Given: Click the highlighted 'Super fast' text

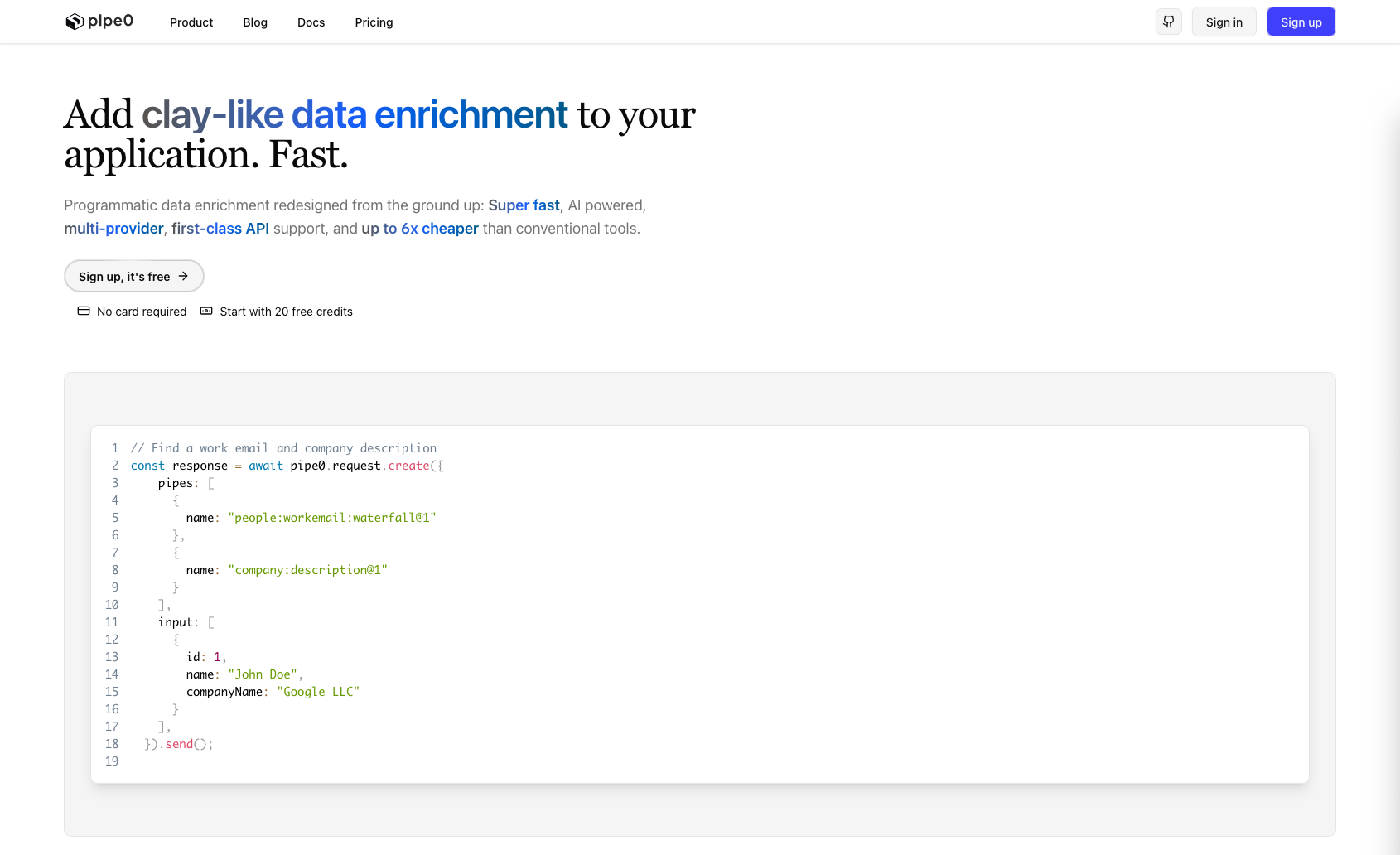Looking at the screenshot, I should pyautogui.click(x=524, y=205).
